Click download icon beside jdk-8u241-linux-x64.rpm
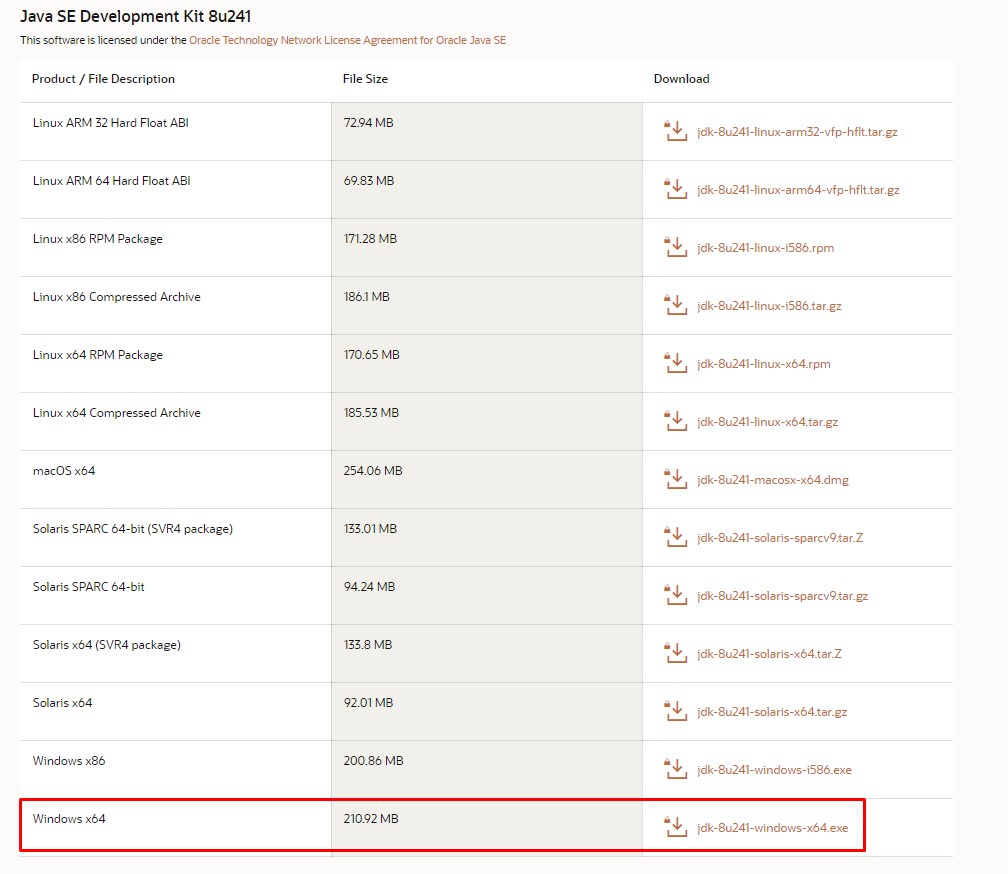Viewport: 1008px width, 874px height. pyautogui.click(x=676, y=363)
